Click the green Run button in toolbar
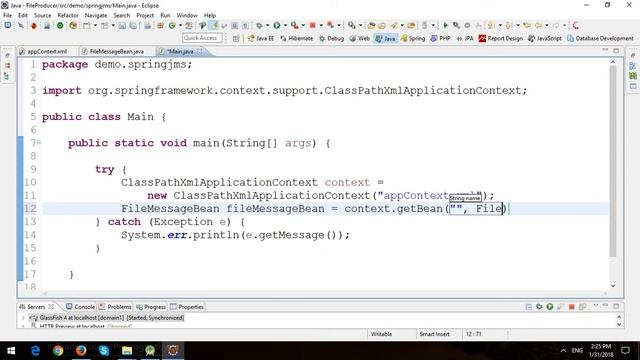 (x=277, y=25)
